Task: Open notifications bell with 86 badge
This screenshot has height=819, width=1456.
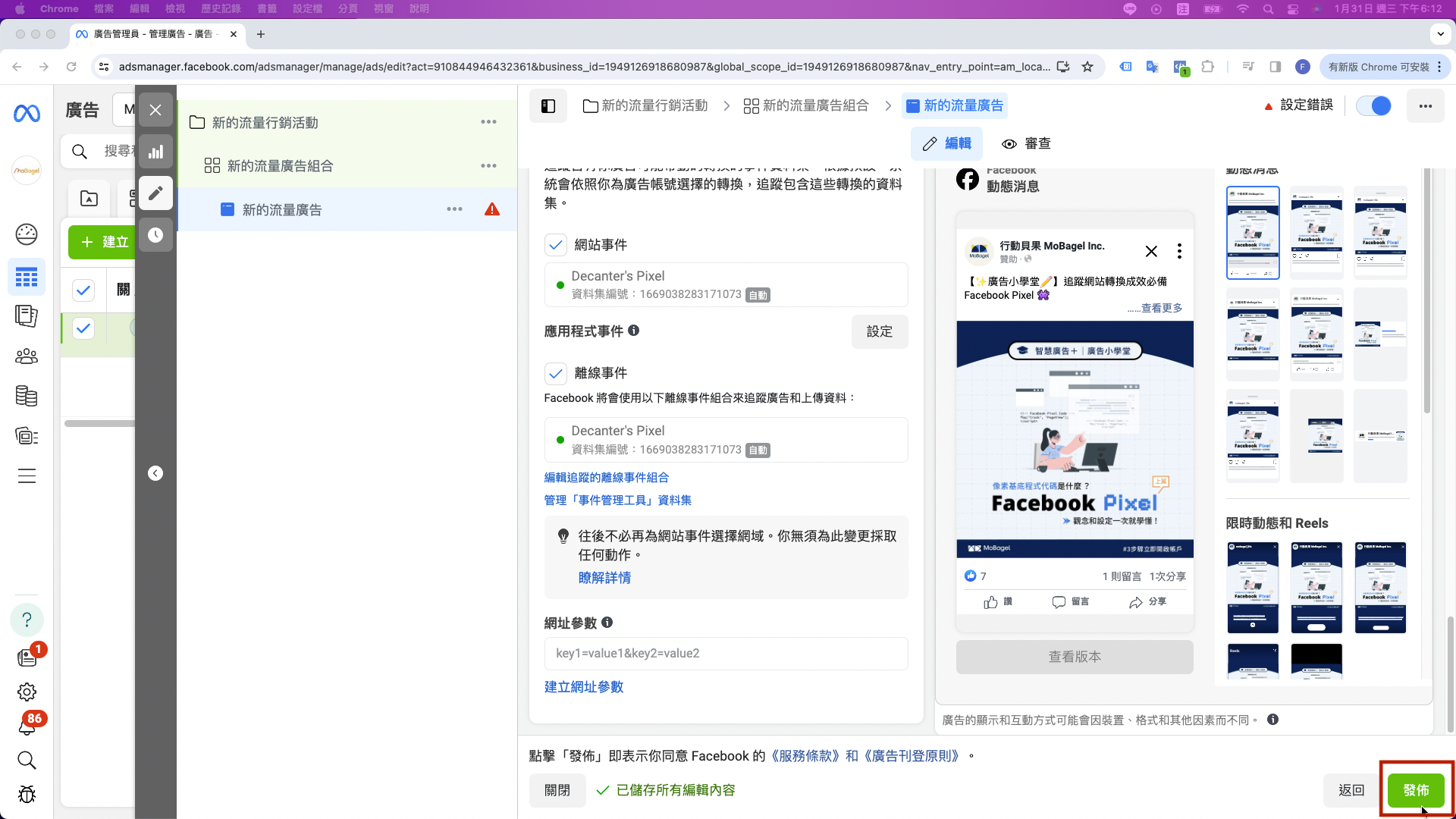Action: tap(27, 726)
